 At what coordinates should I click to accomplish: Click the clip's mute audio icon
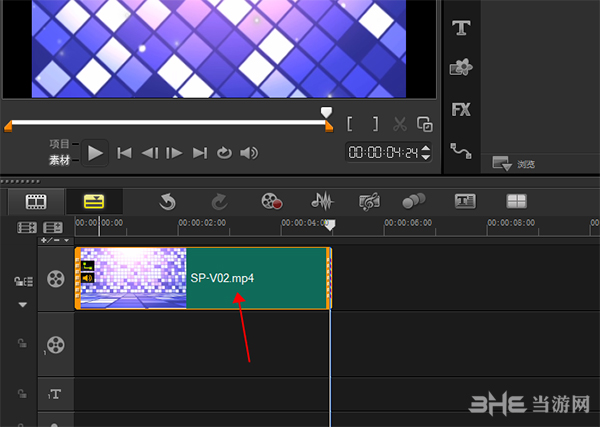[88, 278]
